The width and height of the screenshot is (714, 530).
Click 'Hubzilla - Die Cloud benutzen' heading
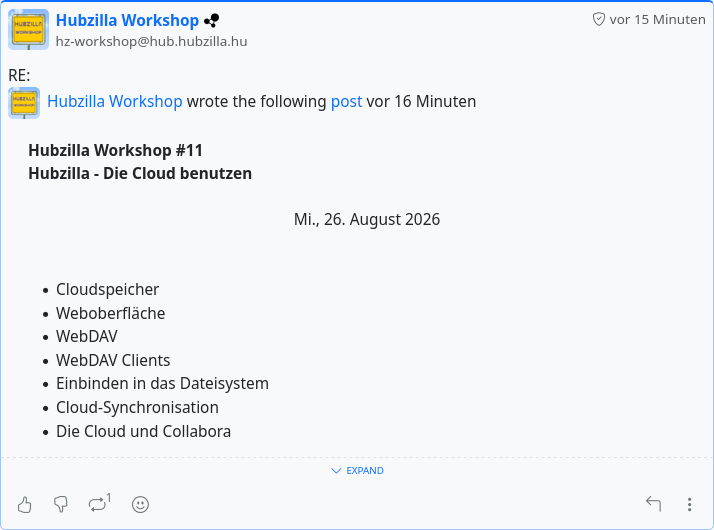point(140,173)
